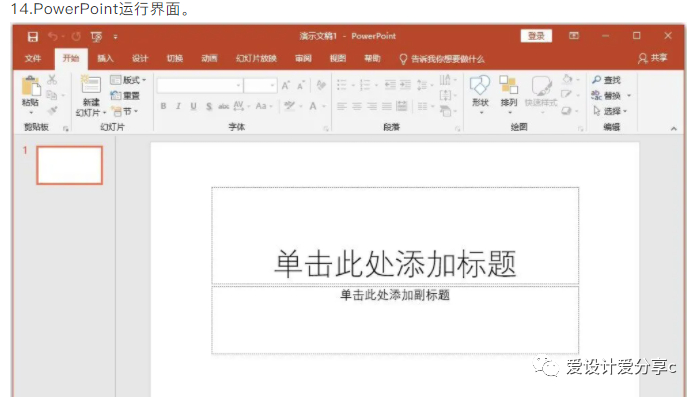The image size is (699, 397).
Task: Click the Redo icon in quick access toolbar
Action: pos(76,36)
